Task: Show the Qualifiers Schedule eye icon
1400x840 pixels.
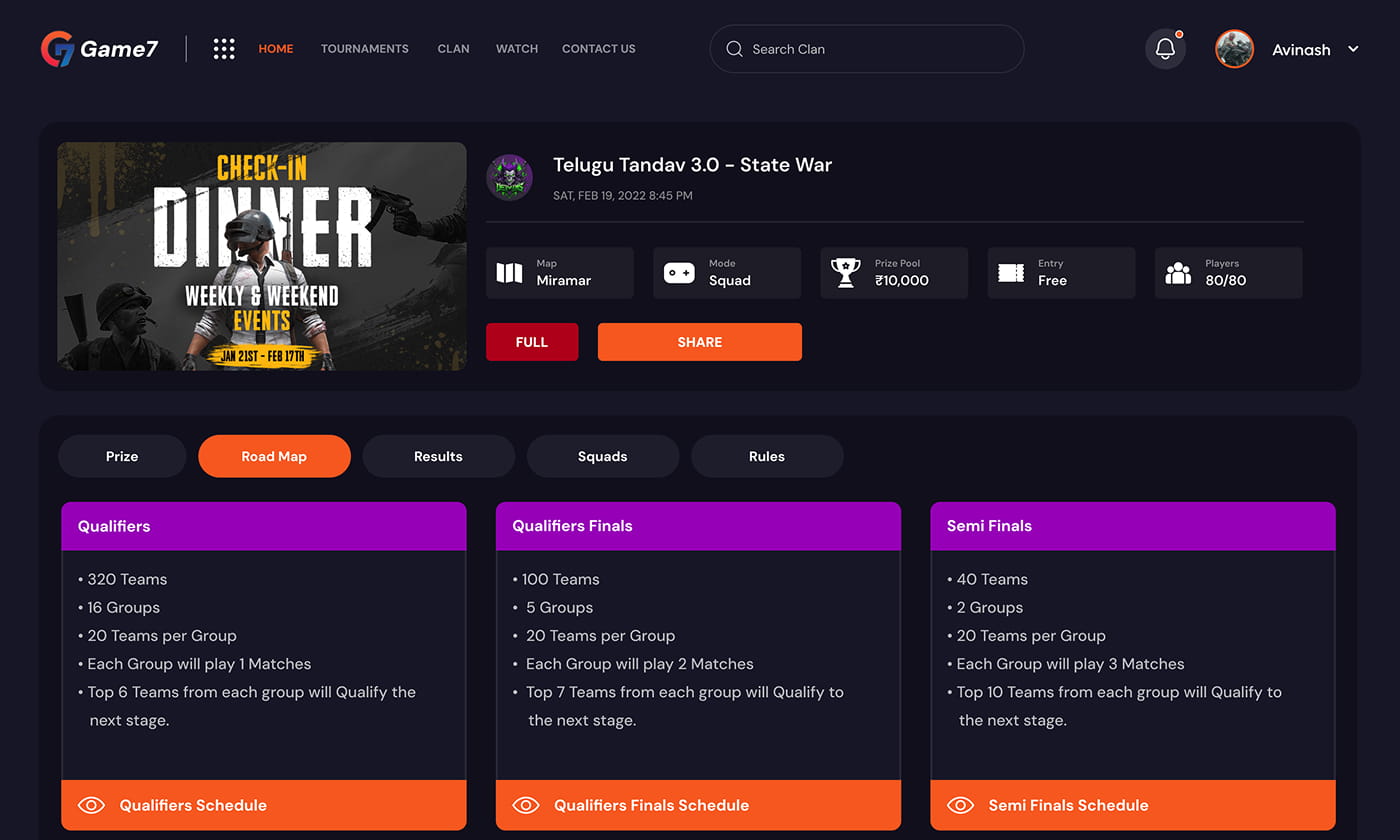Action: 91,805
